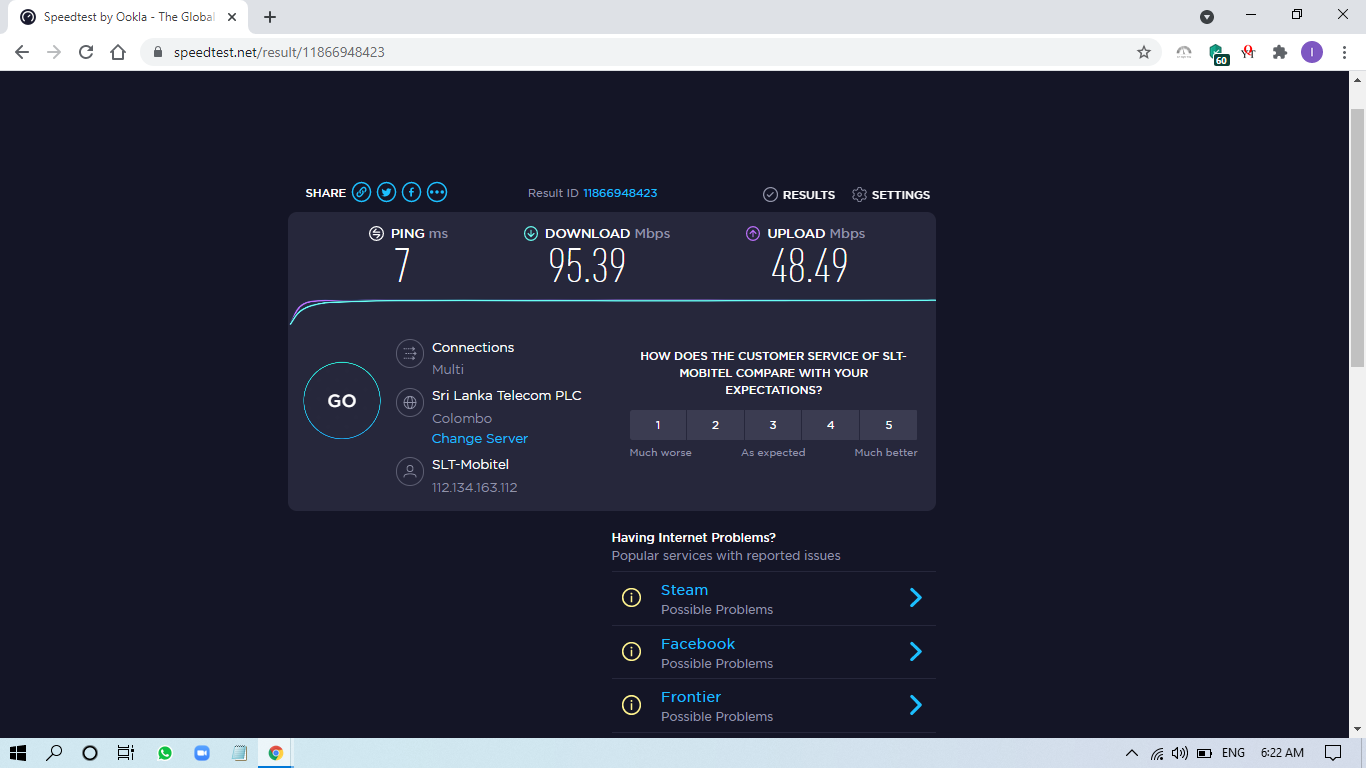Rate customer service 2
1366x768 pixels.
[715, 425]
